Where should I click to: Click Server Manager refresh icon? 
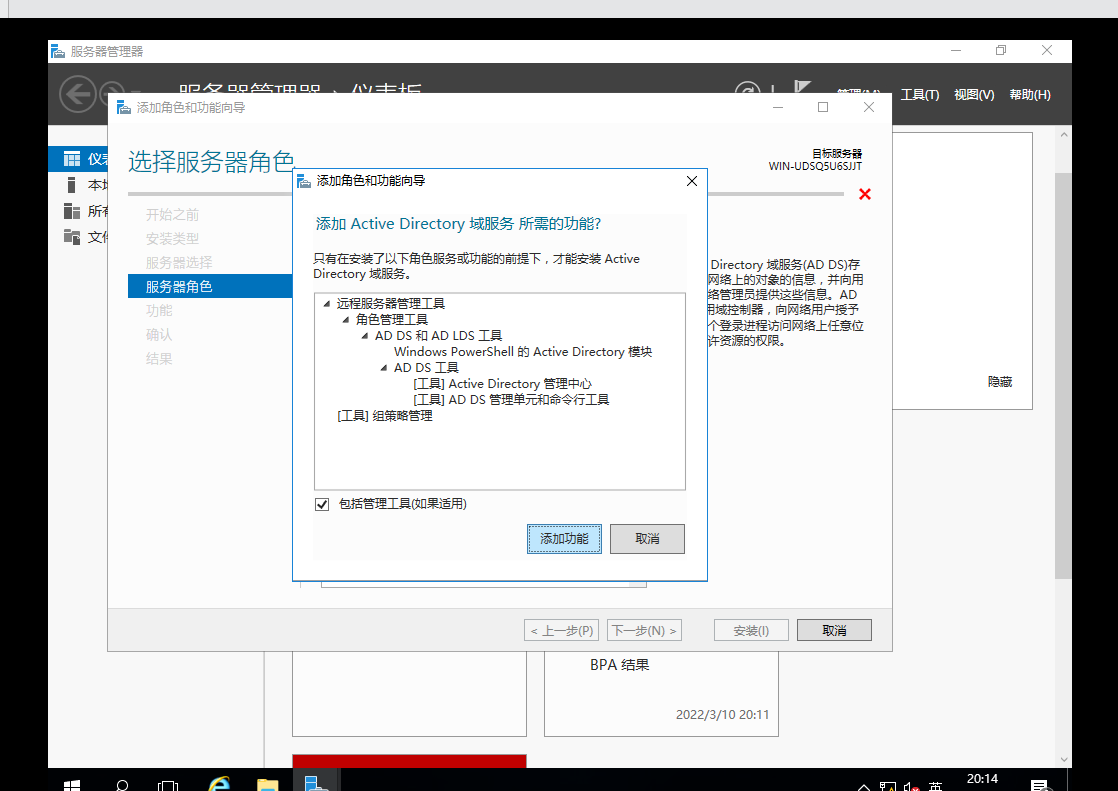[747, 88]
